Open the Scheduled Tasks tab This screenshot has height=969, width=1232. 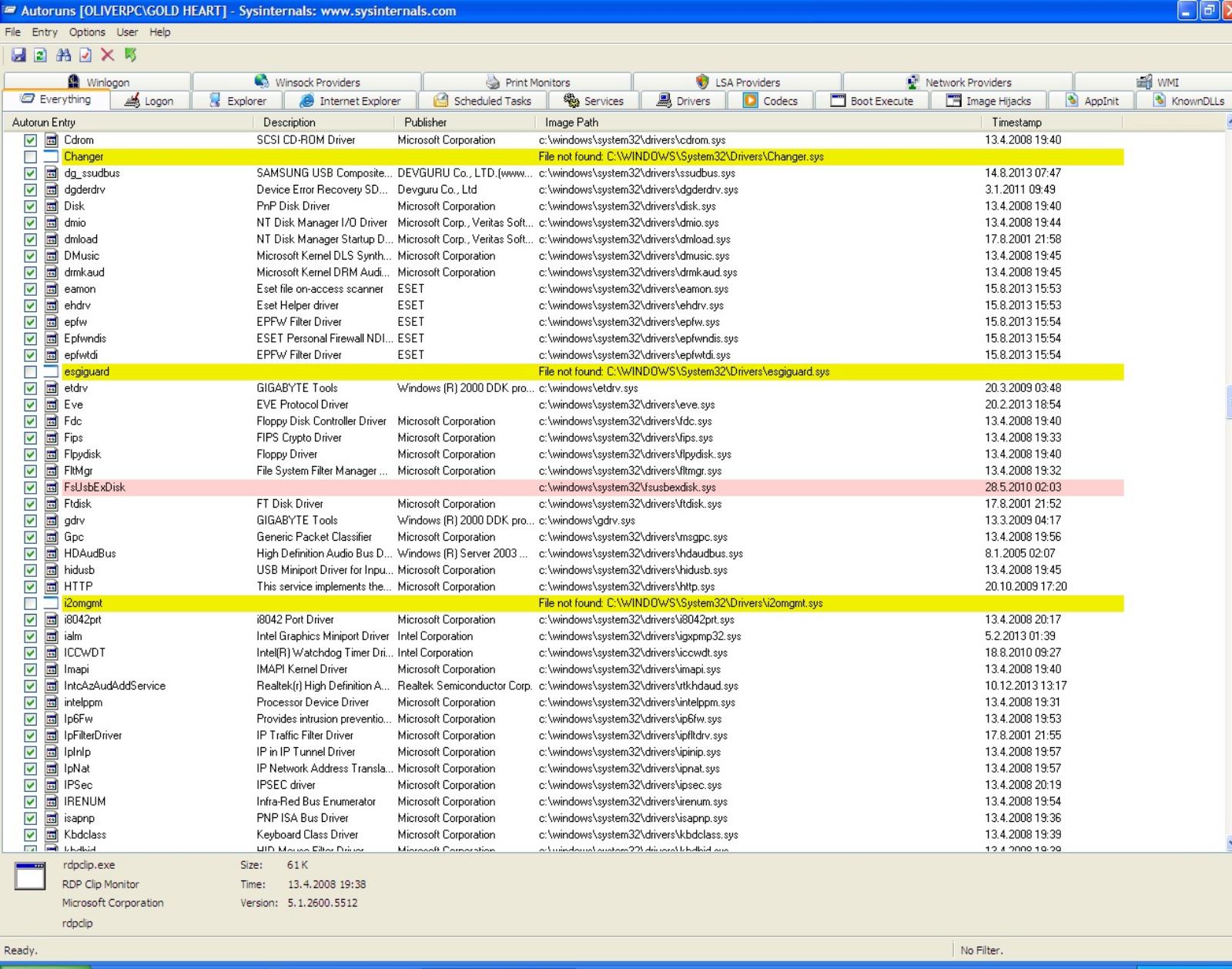[483, 101]
